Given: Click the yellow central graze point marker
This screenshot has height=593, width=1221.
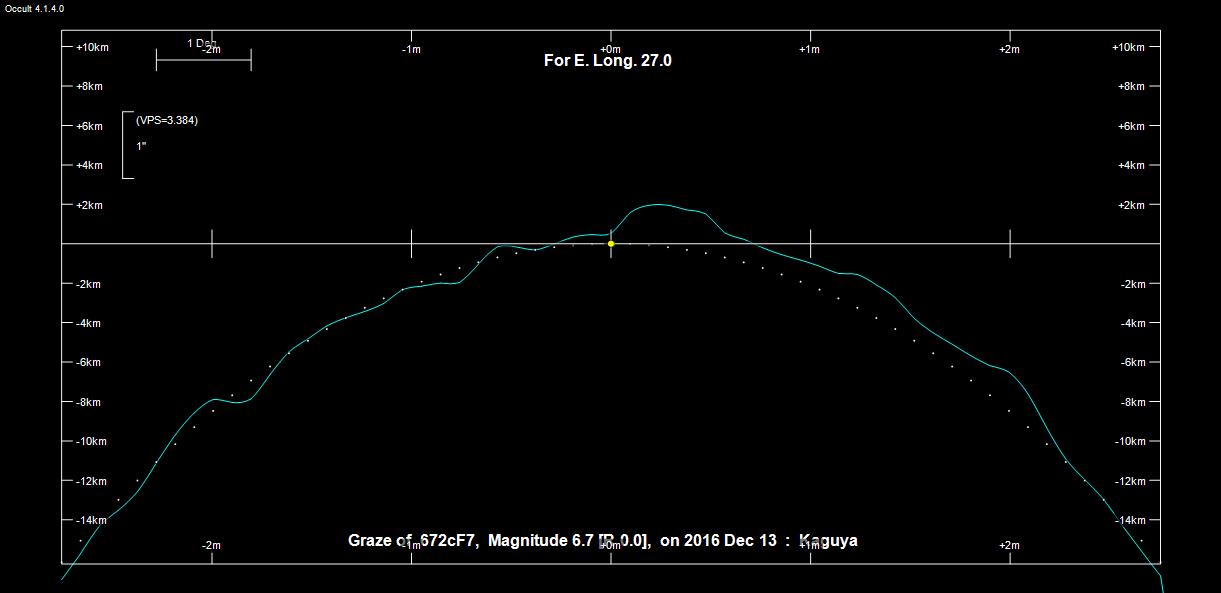Looking at the screenshot, I should tap(611, 243).
